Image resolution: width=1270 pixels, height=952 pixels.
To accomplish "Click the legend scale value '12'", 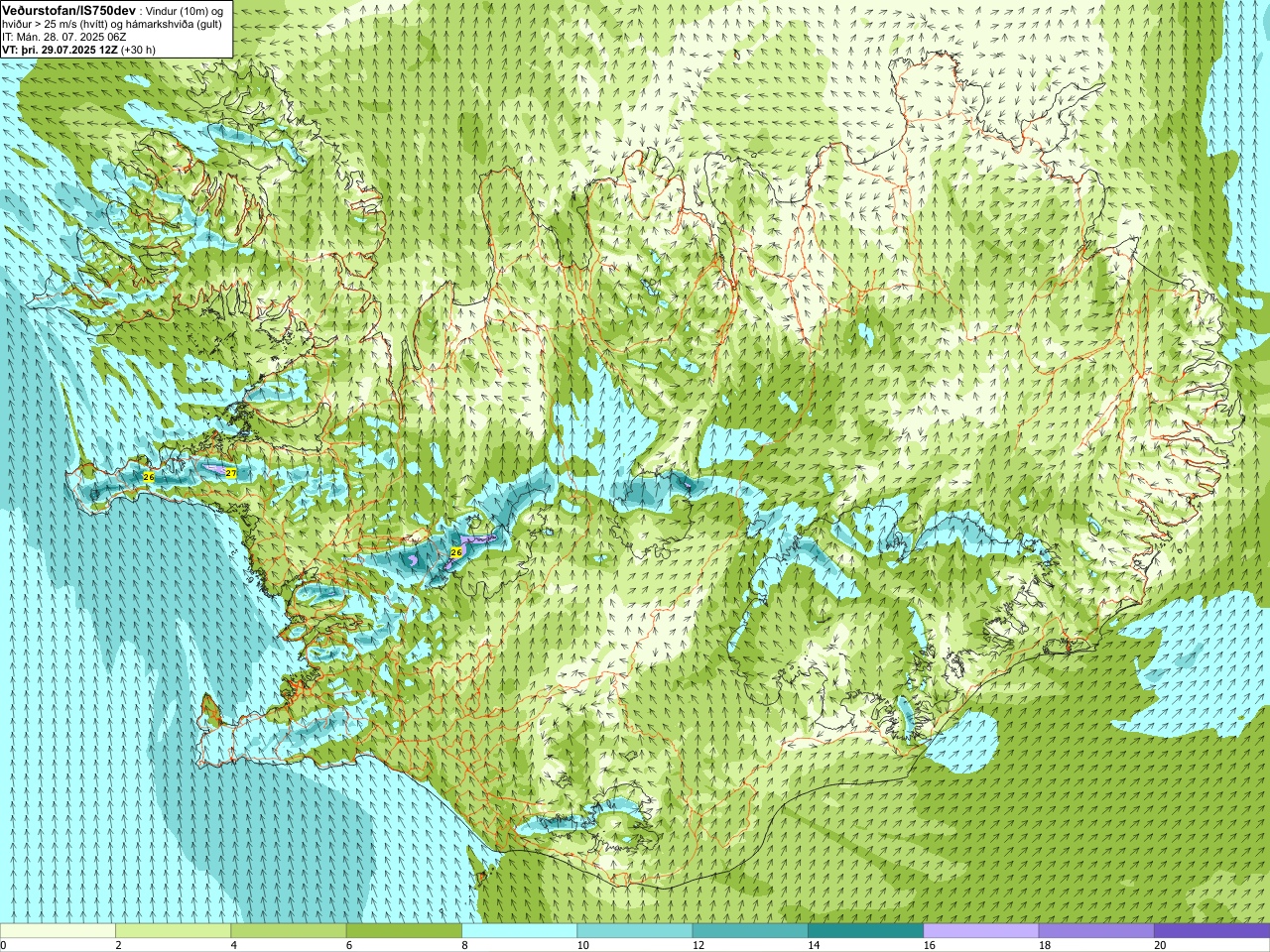I will 698,945.
